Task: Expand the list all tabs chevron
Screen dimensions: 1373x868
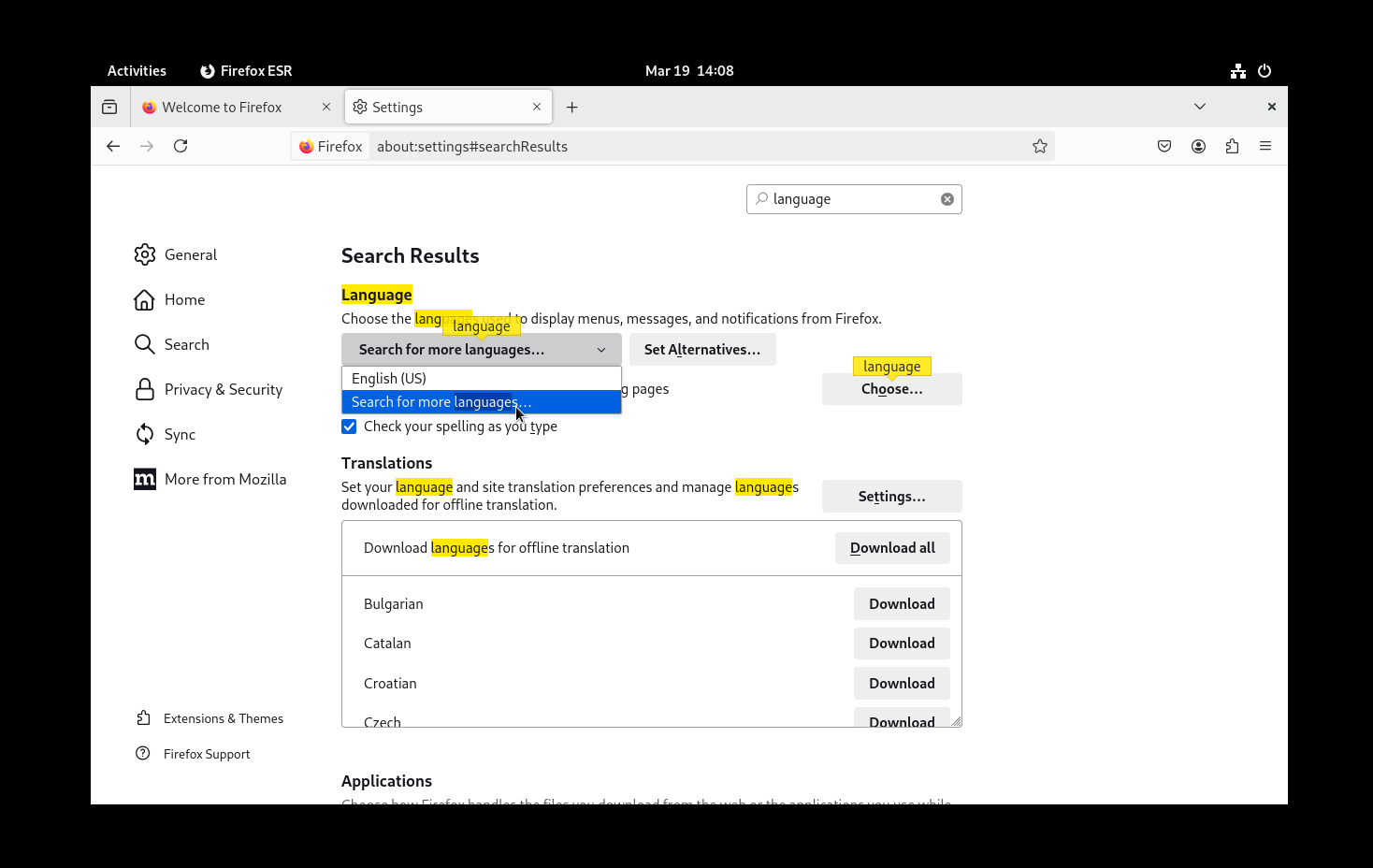Action: [x=1199, y=107]
